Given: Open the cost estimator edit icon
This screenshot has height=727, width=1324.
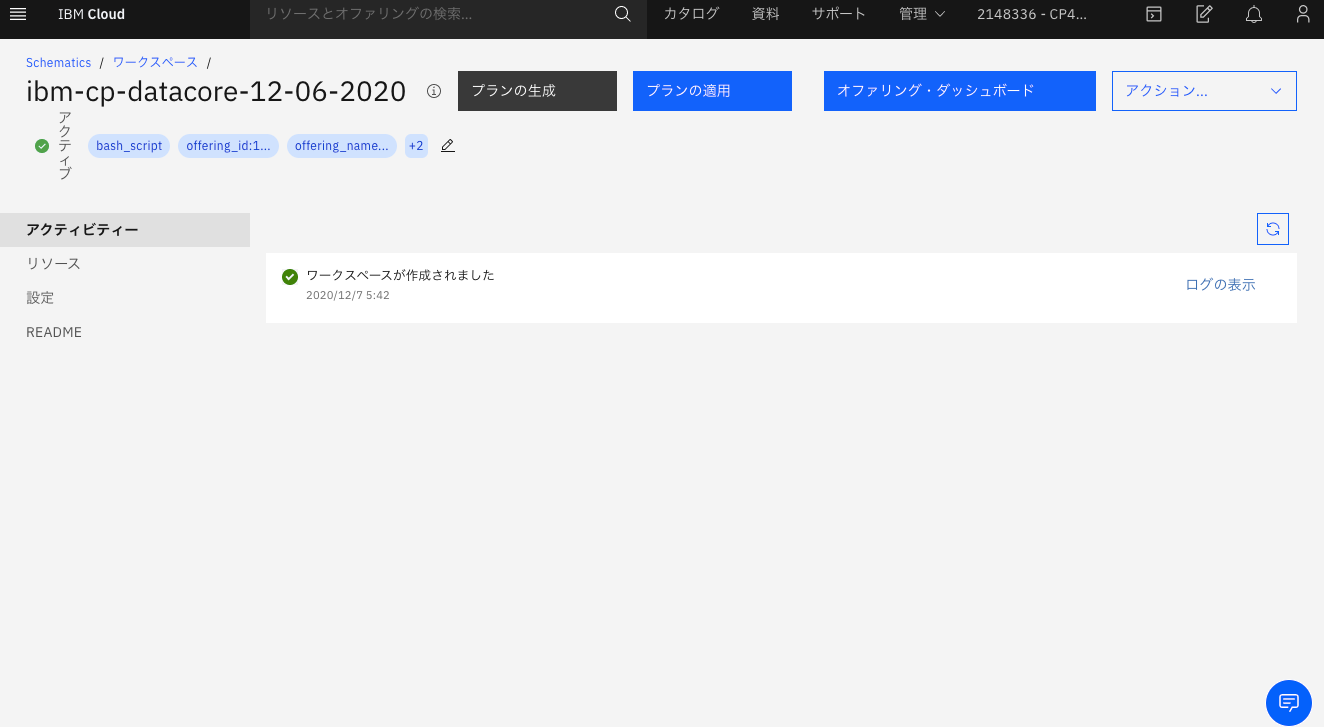Looking at the screenshot, I should (x=1204, y=14).
